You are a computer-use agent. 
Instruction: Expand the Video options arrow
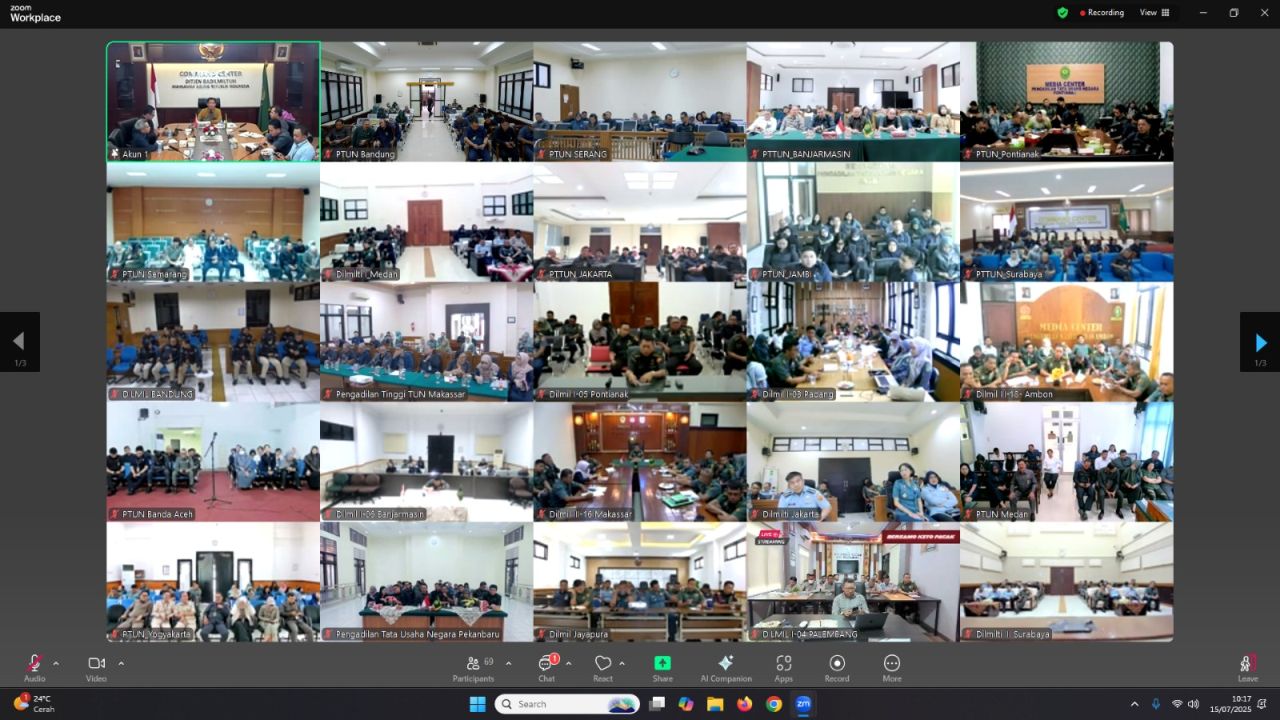pyautogui.click(x=121, y=663)
